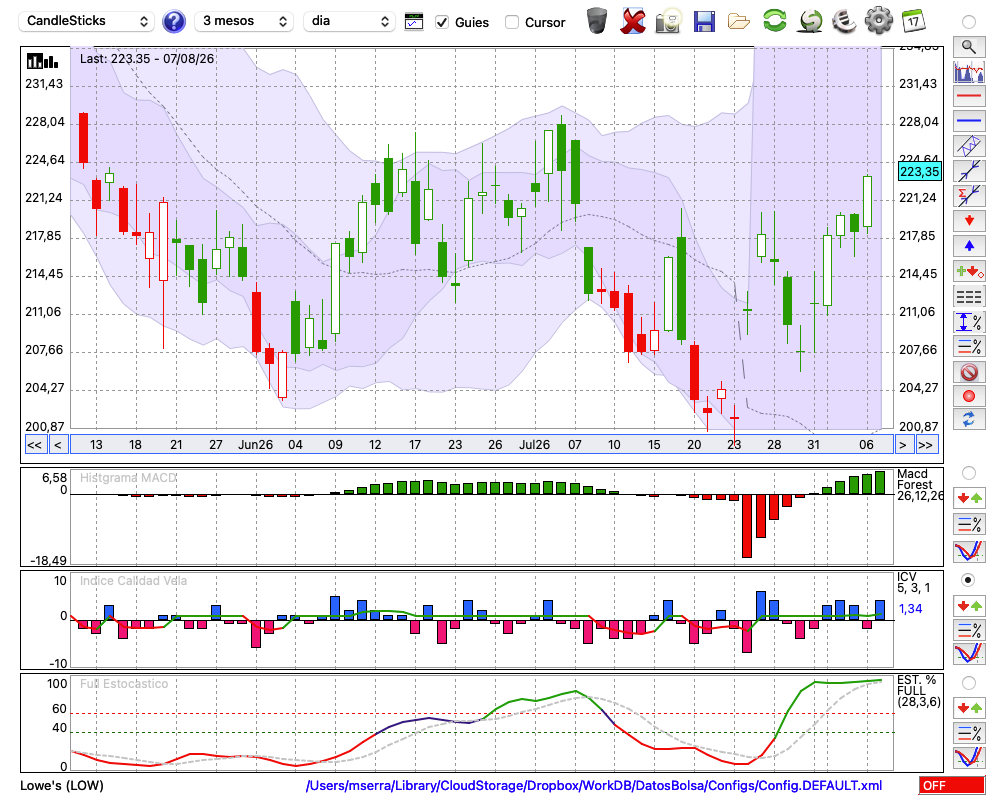Click the red prohibition sign icon
The height and width of the screenshot is (800, 1000).
(x=969, y=372)
